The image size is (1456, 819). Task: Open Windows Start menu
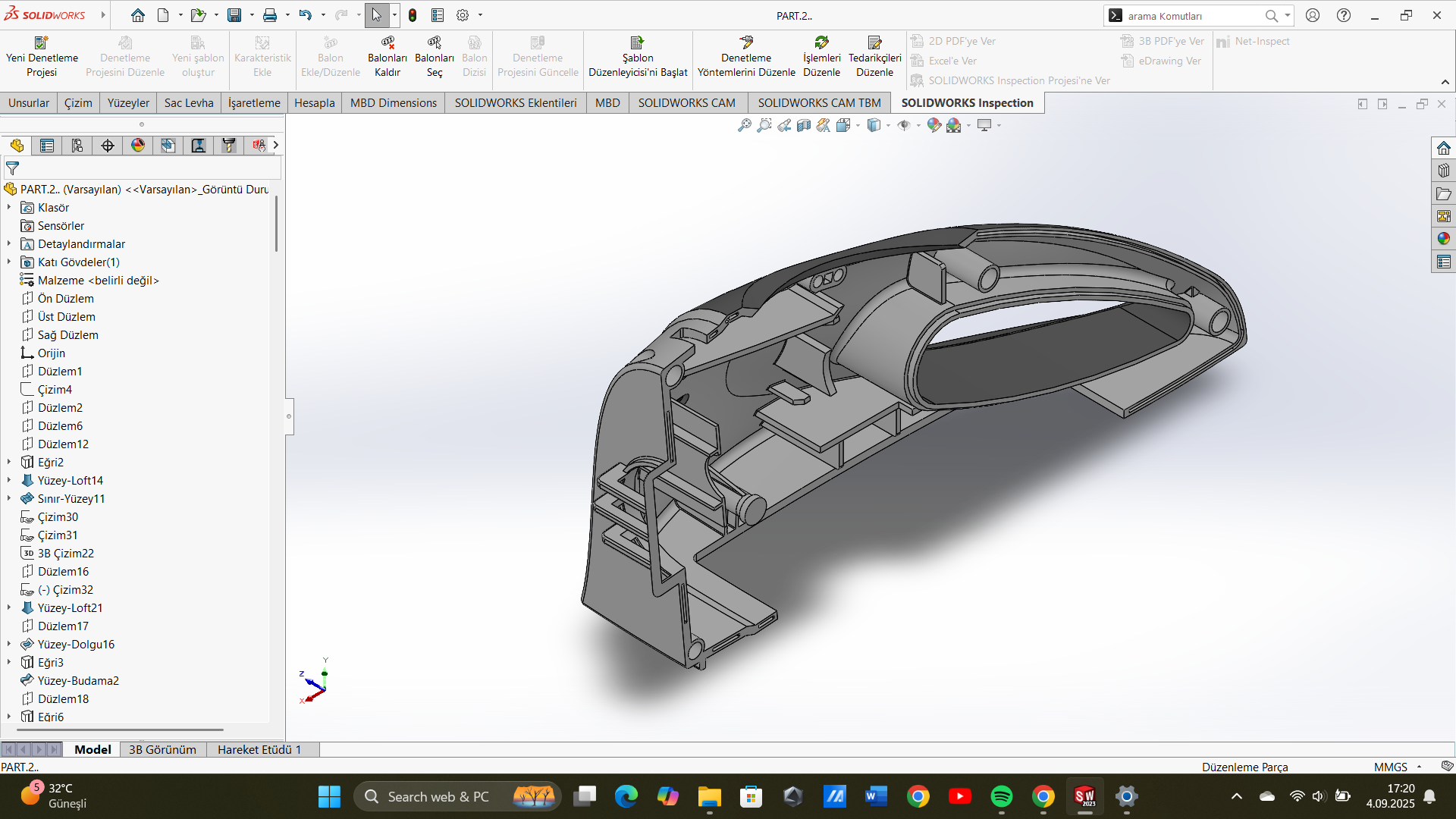pyautogui.click(x=329, y=796)
